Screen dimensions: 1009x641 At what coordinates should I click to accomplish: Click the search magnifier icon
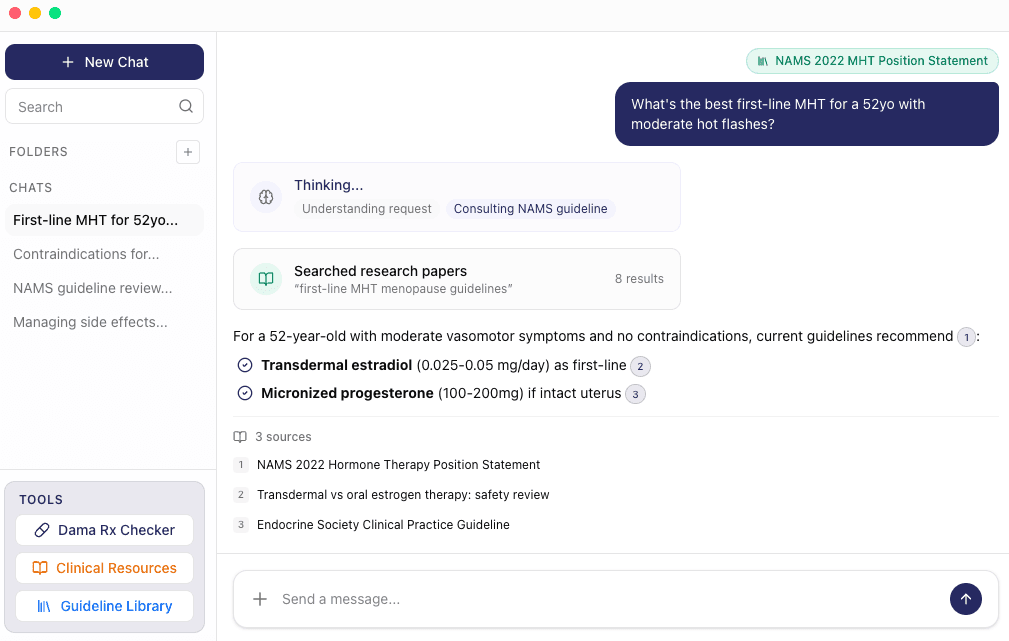tap(186, 106)
